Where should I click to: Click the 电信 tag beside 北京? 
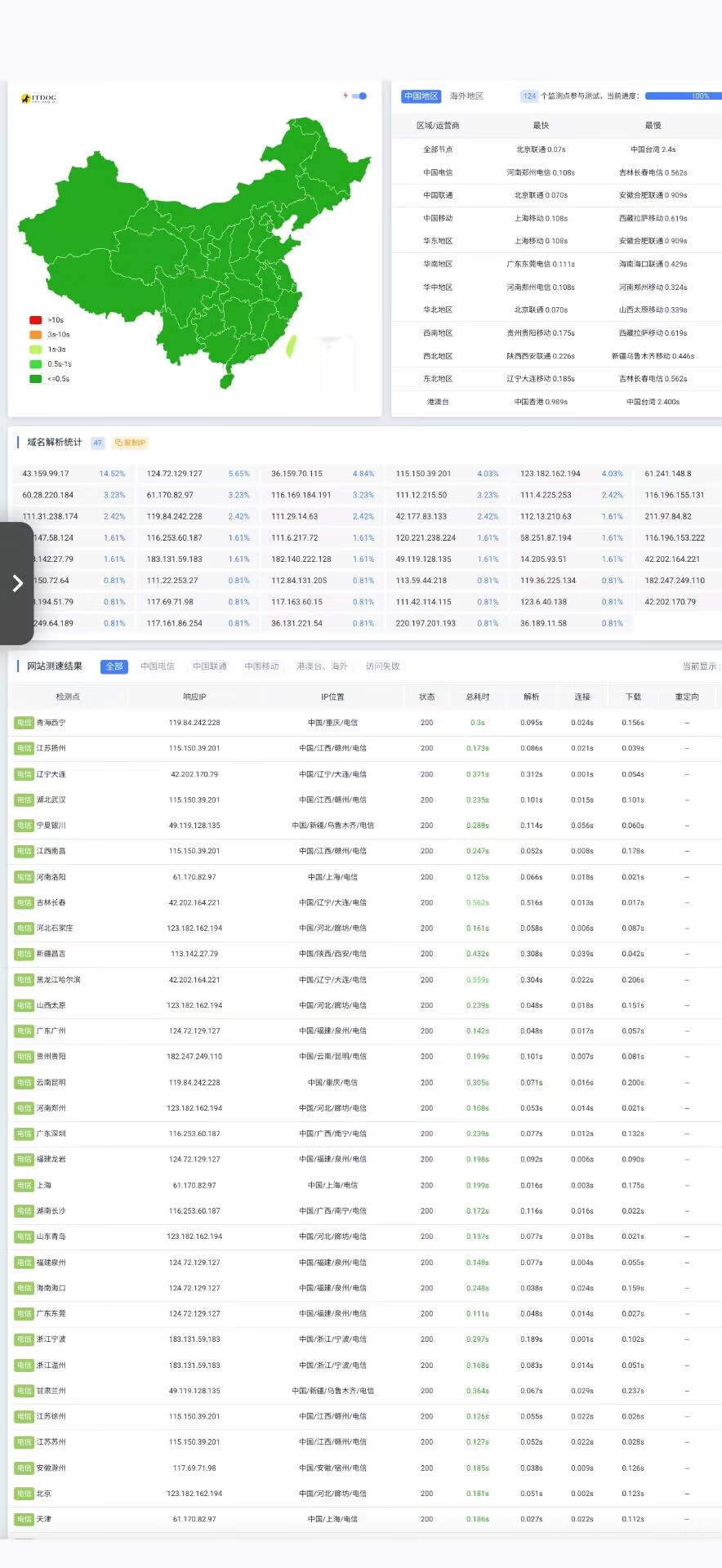[24, 1494]
